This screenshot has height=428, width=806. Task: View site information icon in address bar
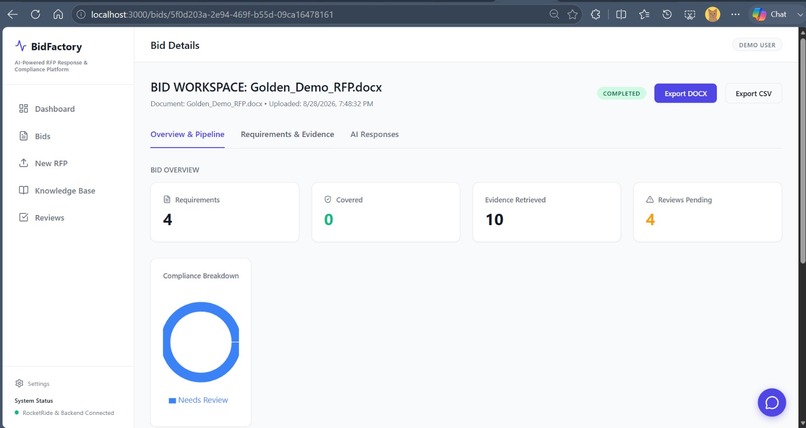81,14
